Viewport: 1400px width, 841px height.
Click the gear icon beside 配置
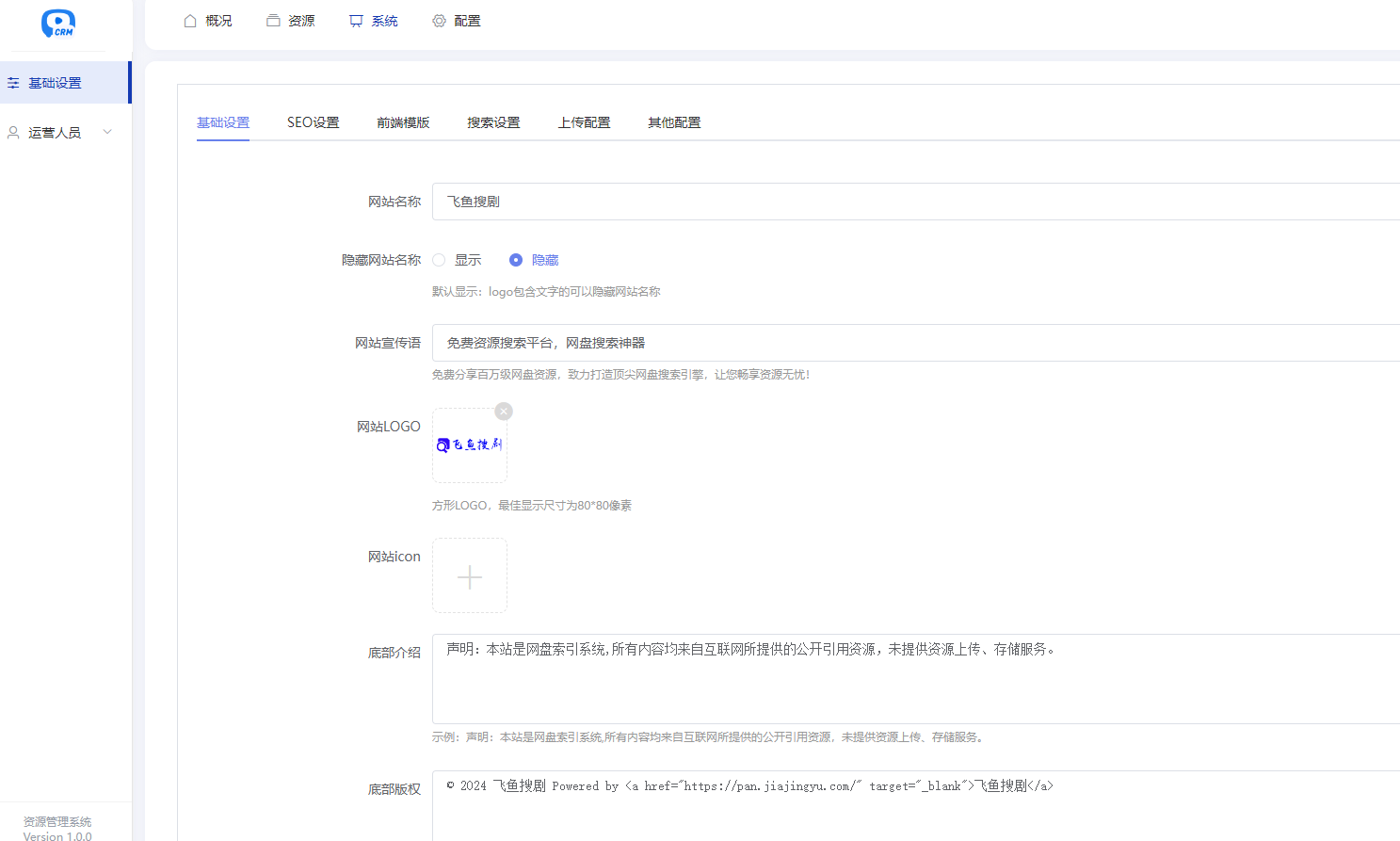point(439,21)
